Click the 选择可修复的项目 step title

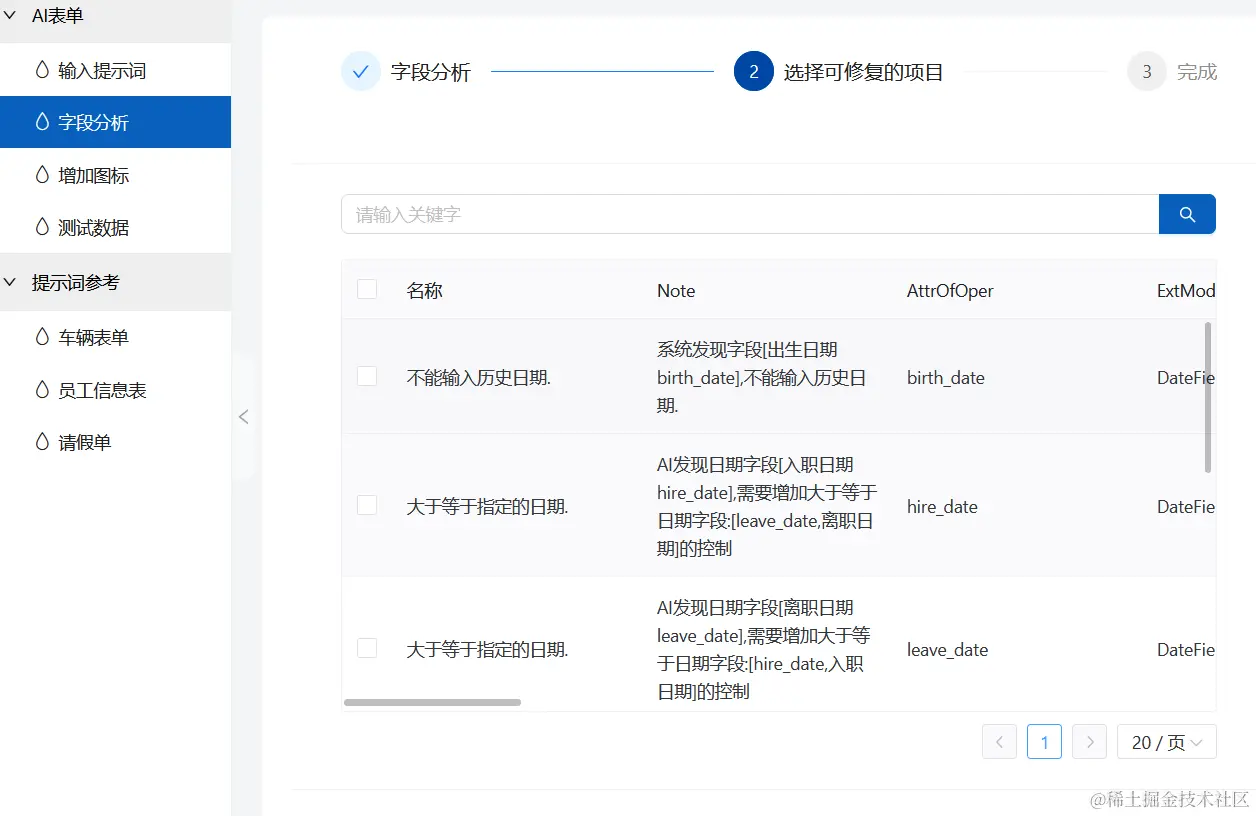(x=864, y=72)
